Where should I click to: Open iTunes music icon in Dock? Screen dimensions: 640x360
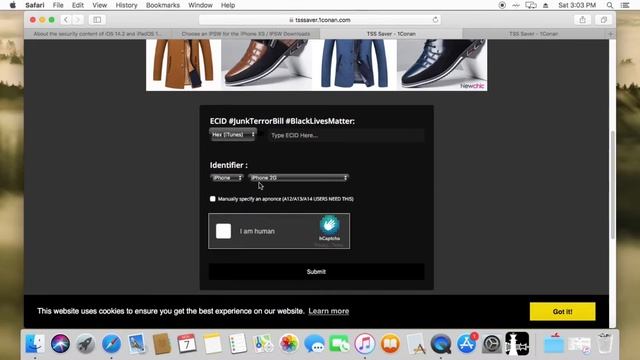[x=364, y=344]
